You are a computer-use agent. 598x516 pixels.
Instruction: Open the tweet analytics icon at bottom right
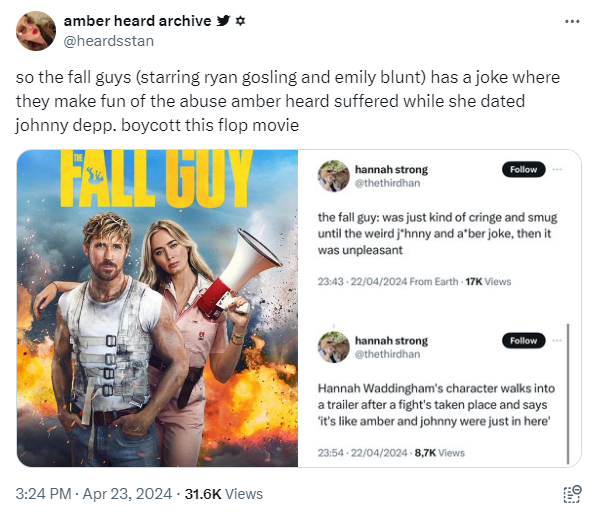pos(572,494)
